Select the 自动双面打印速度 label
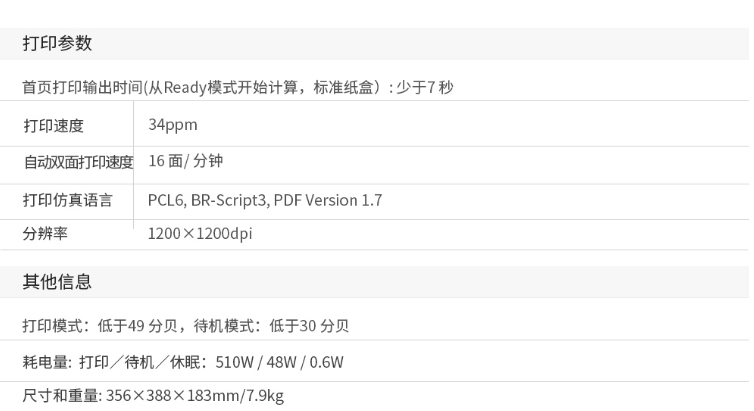Image resolution: width=754 pixels, height=411 pixels. pos(78,162)
